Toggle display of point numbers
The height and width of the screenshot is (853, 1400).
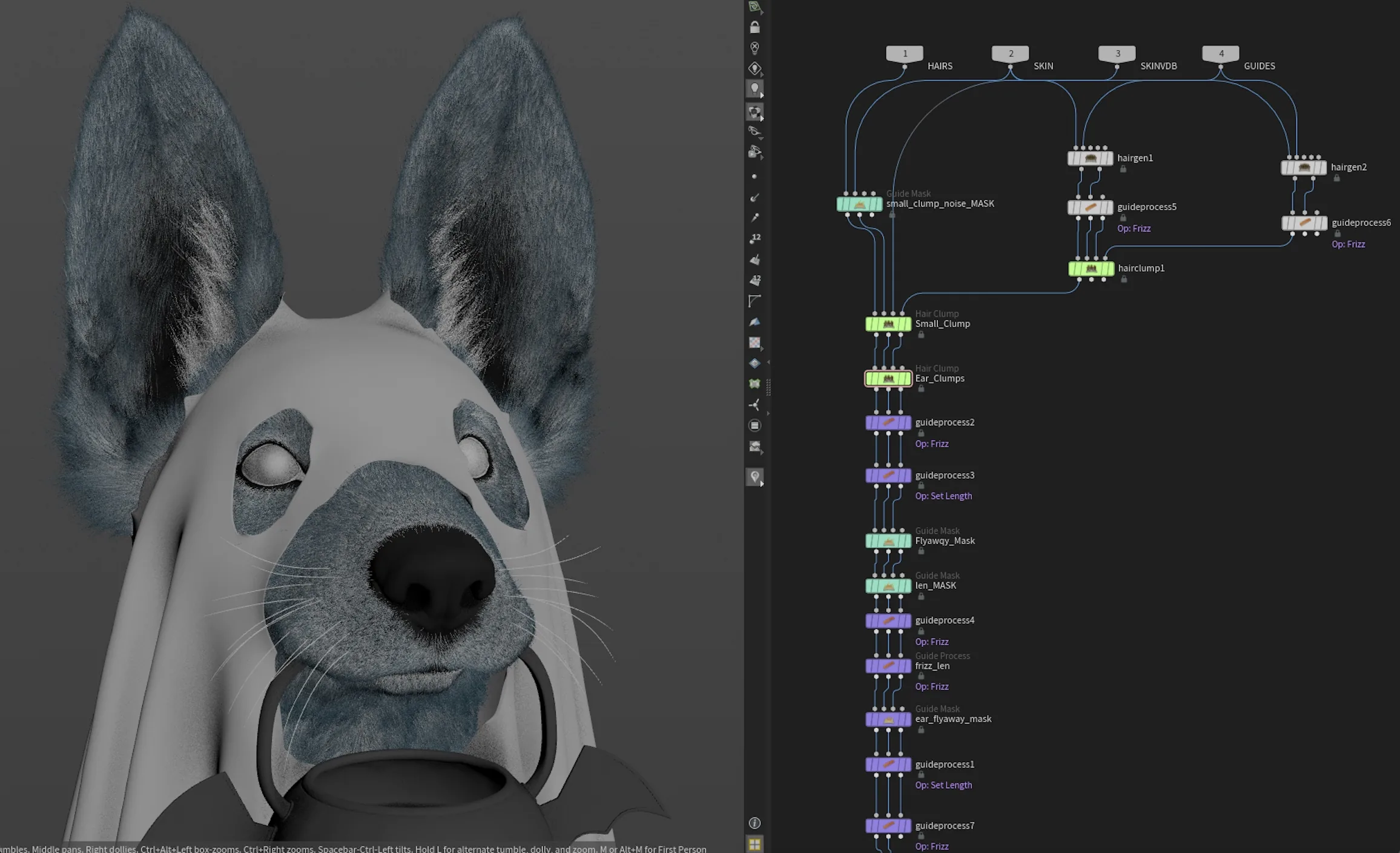[x=754, y=239]
